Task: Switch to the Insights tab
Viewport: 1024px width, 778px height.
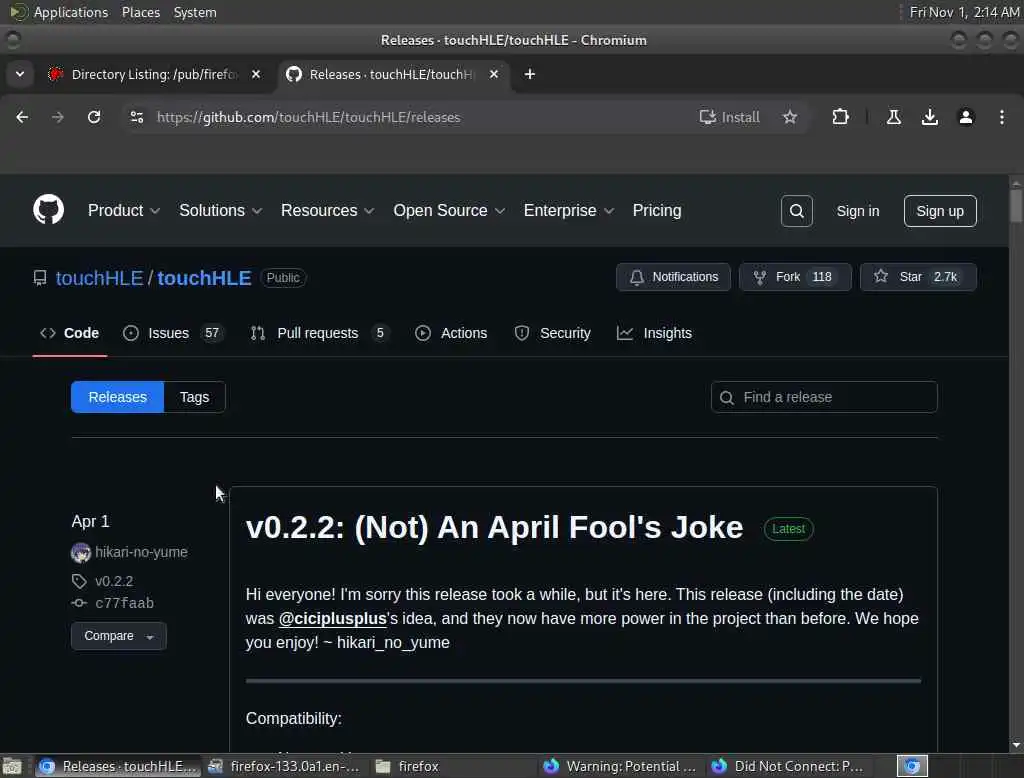Action: (654, 333)
